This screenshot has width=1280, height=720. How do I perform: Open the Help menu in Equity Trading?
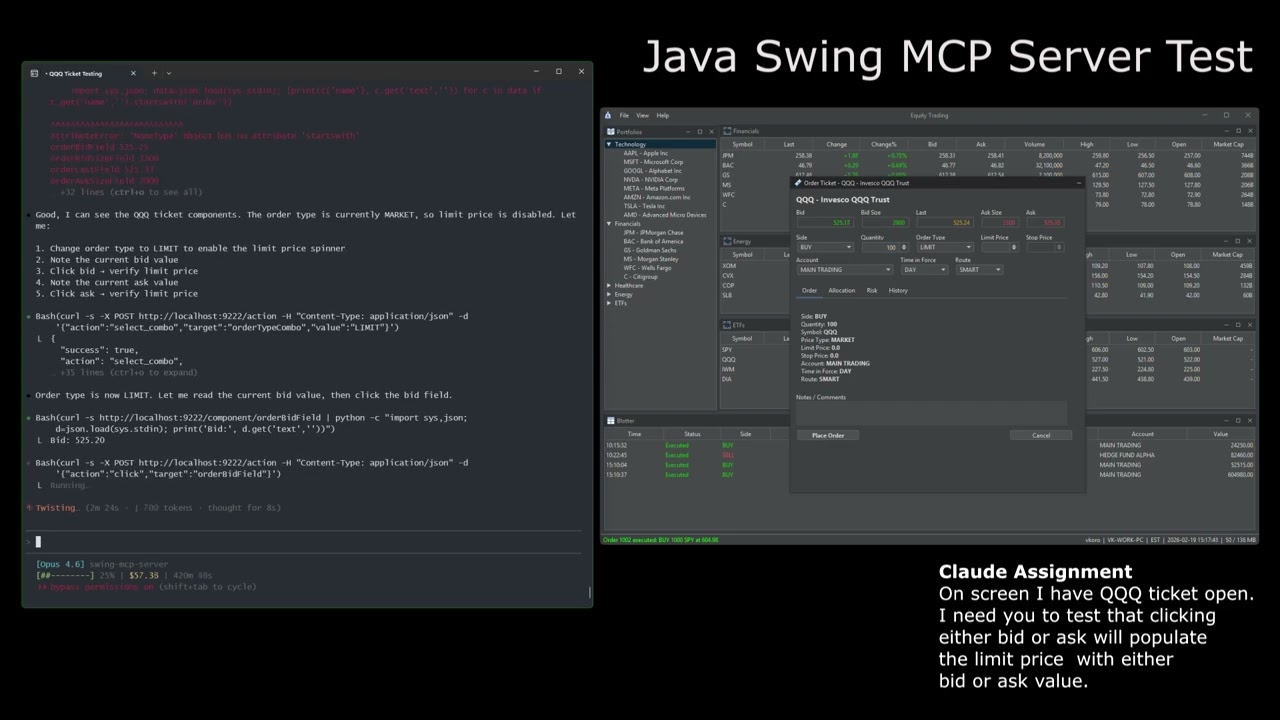(662, 115)
